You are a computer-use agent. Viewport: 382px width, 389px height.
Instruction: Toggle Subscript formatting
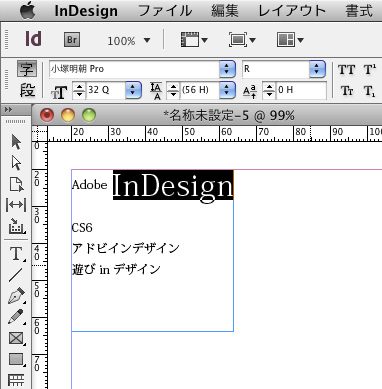tap(369, 91)
